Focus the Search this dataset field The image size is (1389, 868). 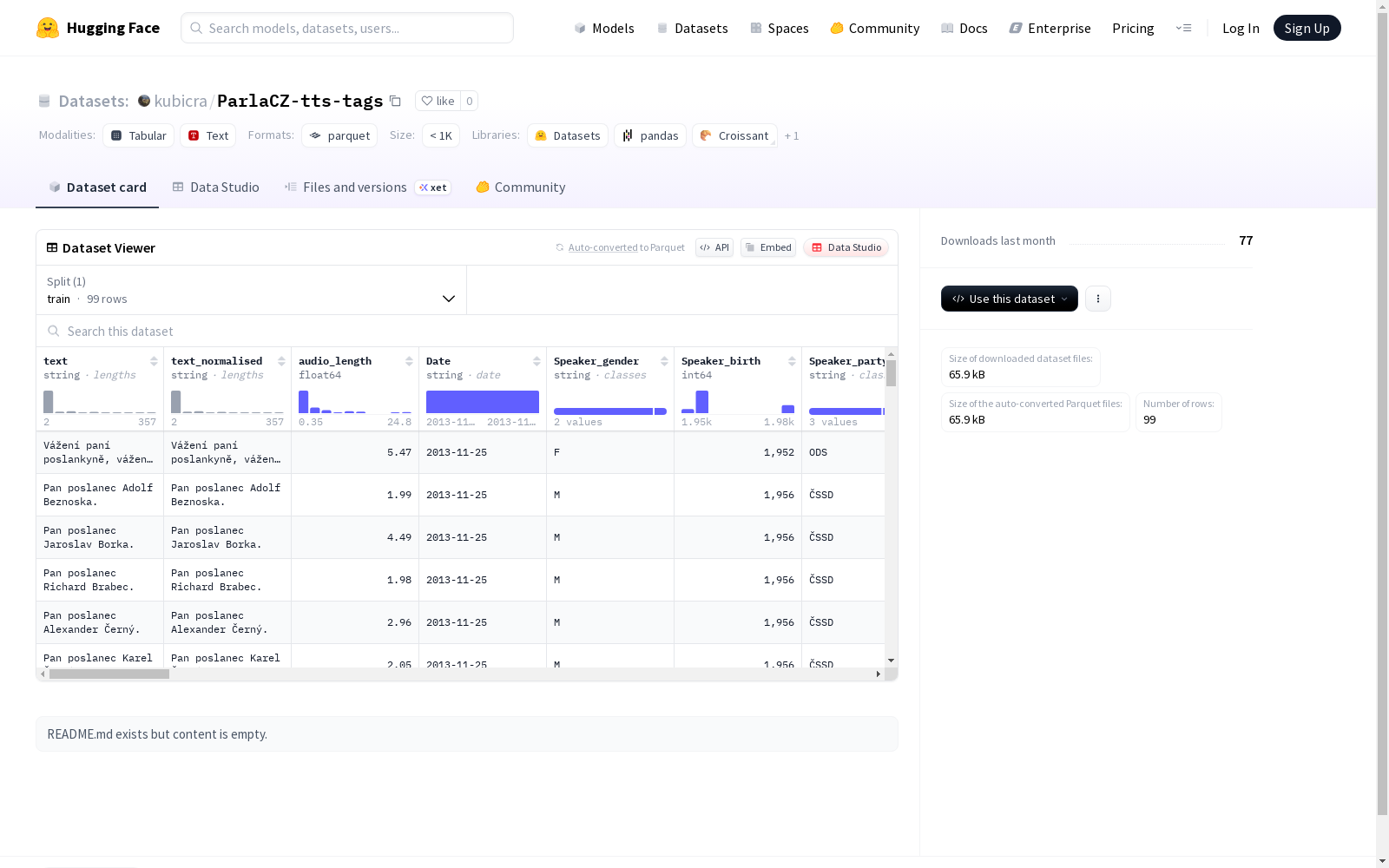pos(467,331)
